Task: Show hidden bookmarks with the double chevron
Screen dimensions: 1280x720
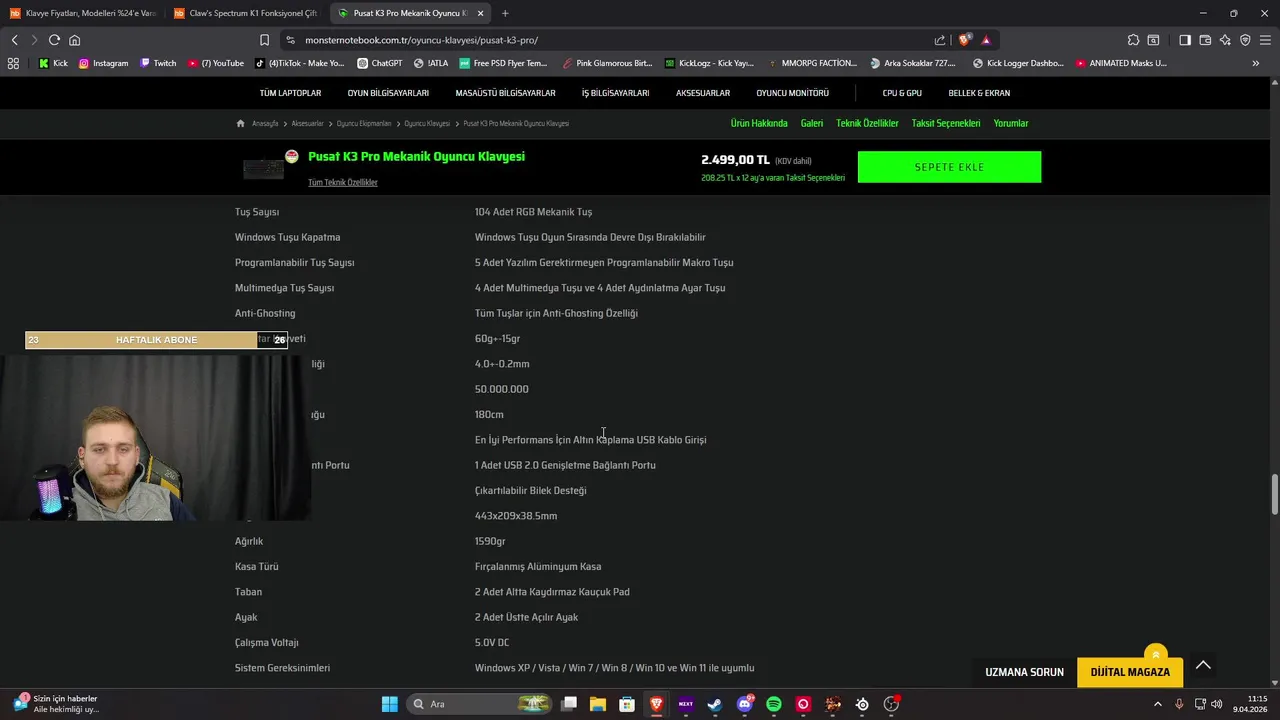Action: click(1256, 63)
